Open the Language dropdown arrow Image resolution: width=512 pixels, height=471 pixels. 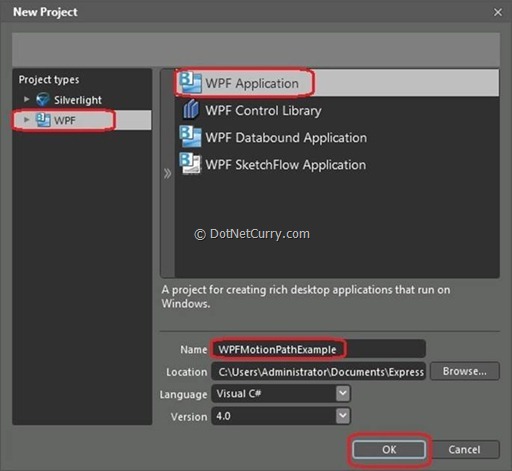click(x=343, y=393)
